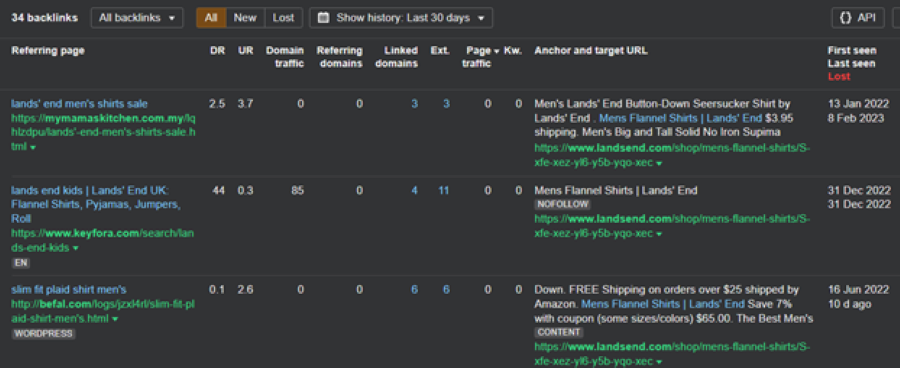Click the NOFOLLOW badge
The height and width of the screenshot is (368, 900).
[562, 204]
